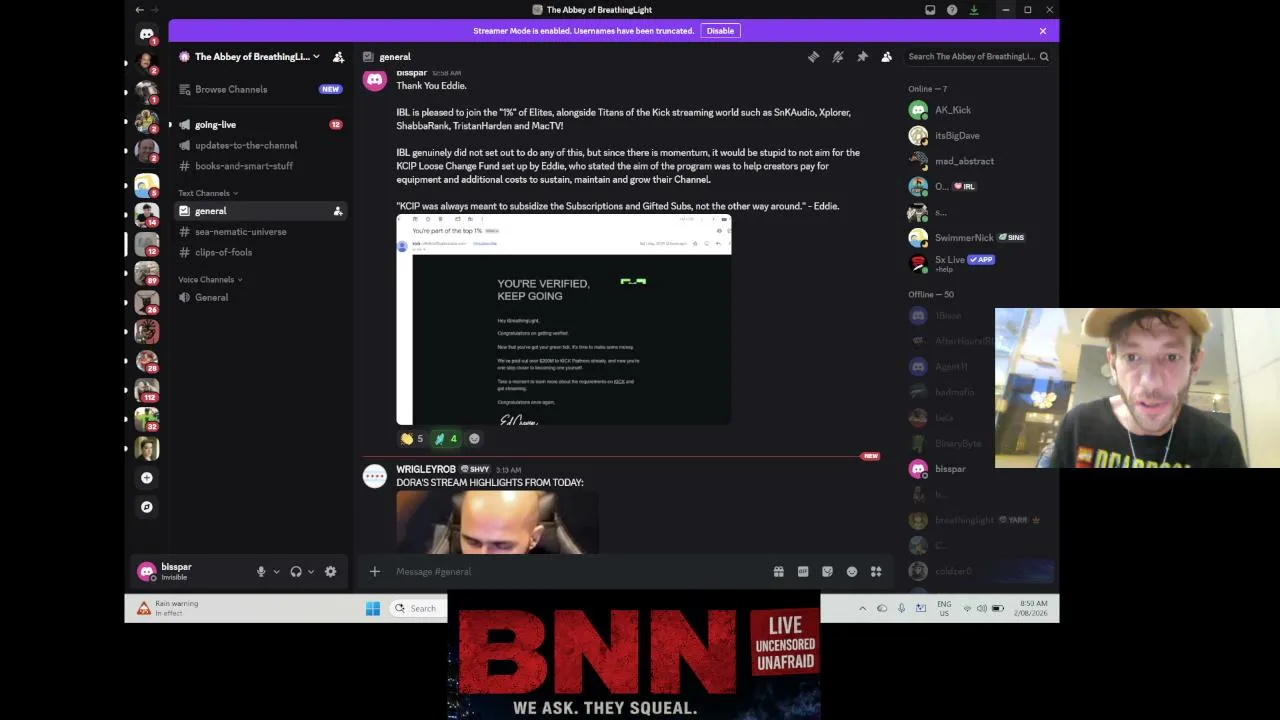Open the Rain warning weather widget
The height and width of the screenshot is (720, 1280).
click(168, 608)
